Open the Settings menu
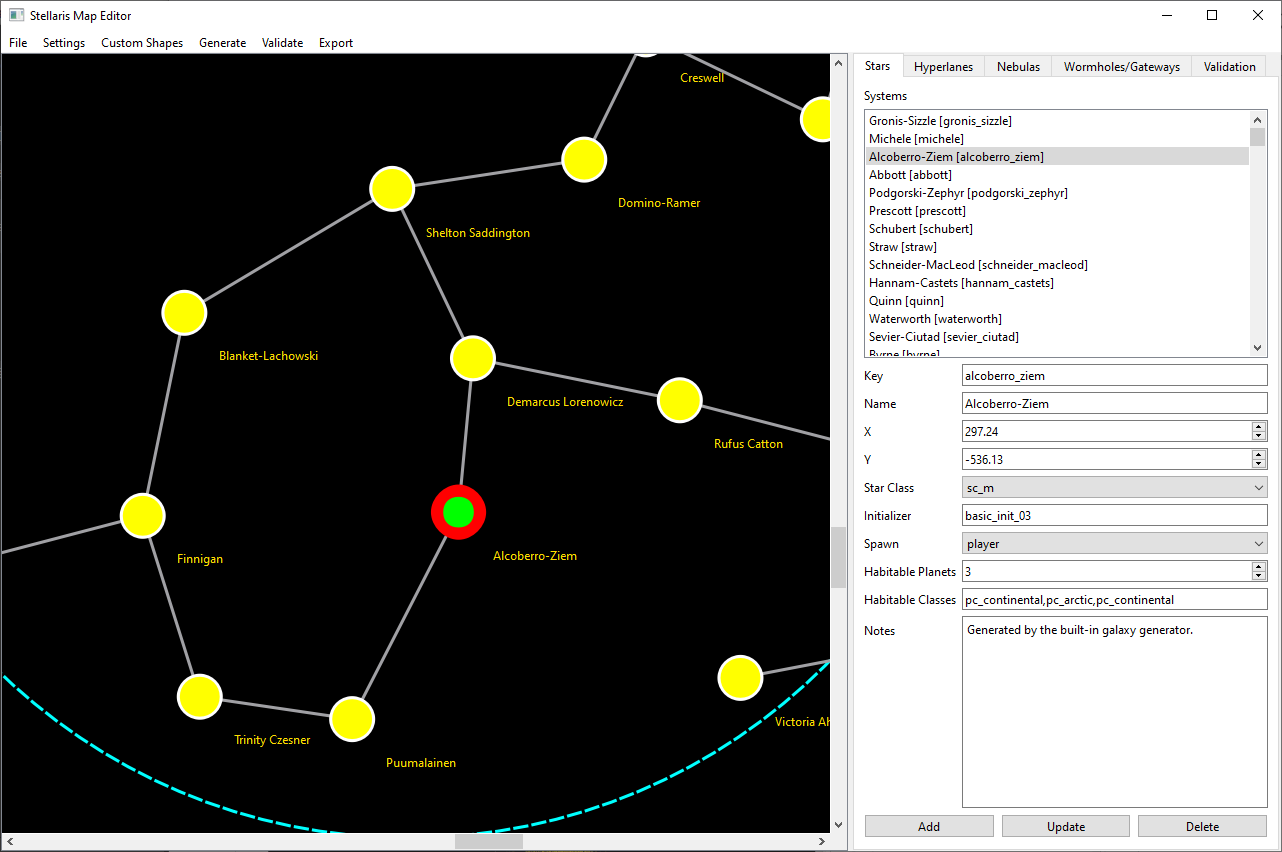Viewport: 1282px width, 852px height. point(64,43)
